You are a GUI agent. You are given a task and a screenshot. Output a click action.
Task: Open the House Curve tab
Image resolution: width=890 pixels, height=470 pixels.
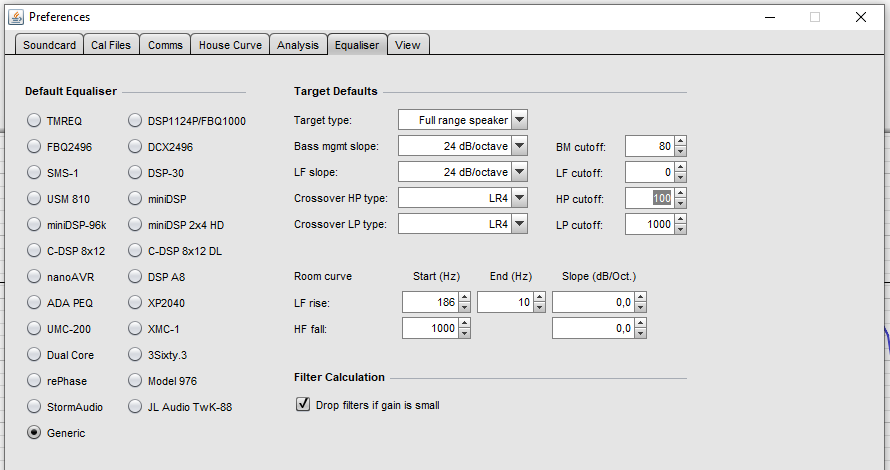click(230, 45)
